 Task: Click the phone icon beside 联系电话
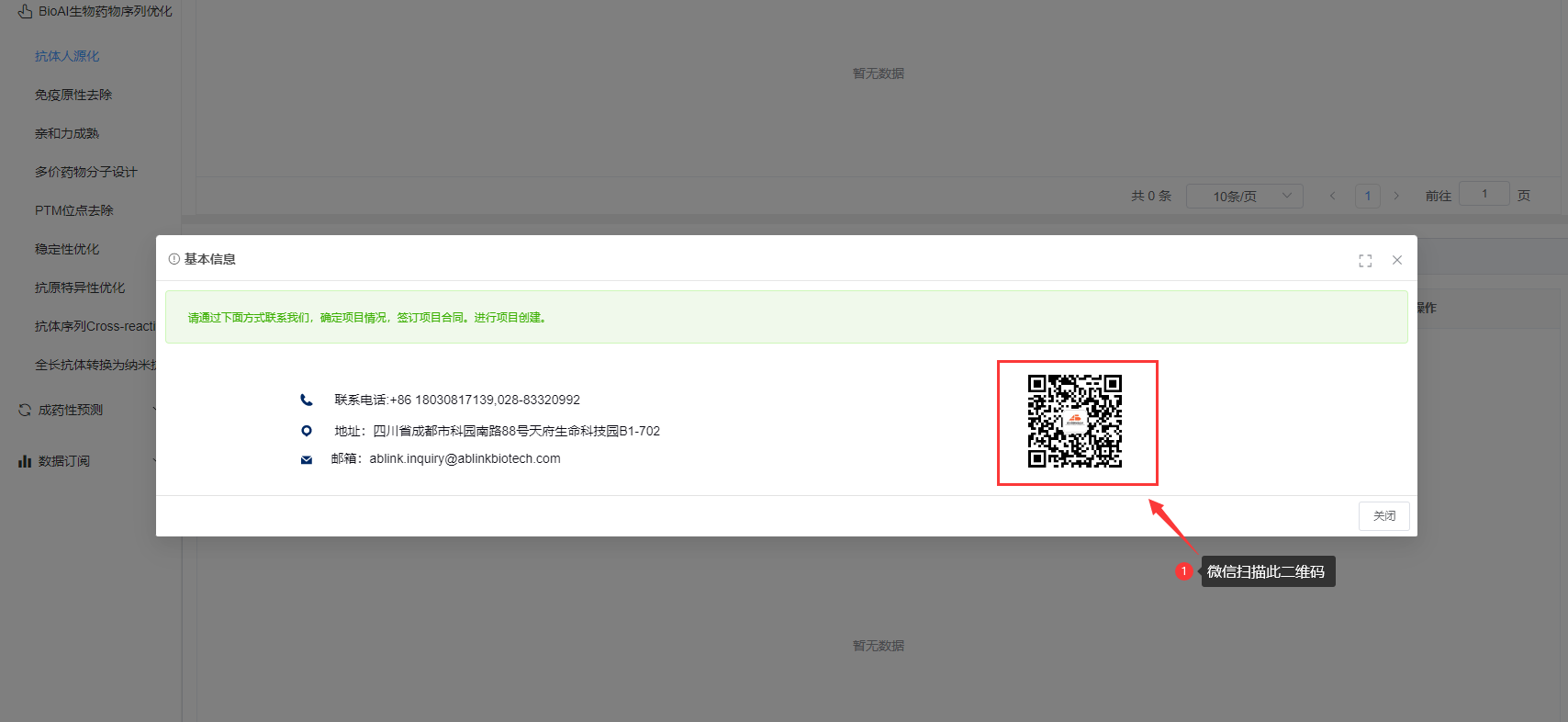(307, 400)
